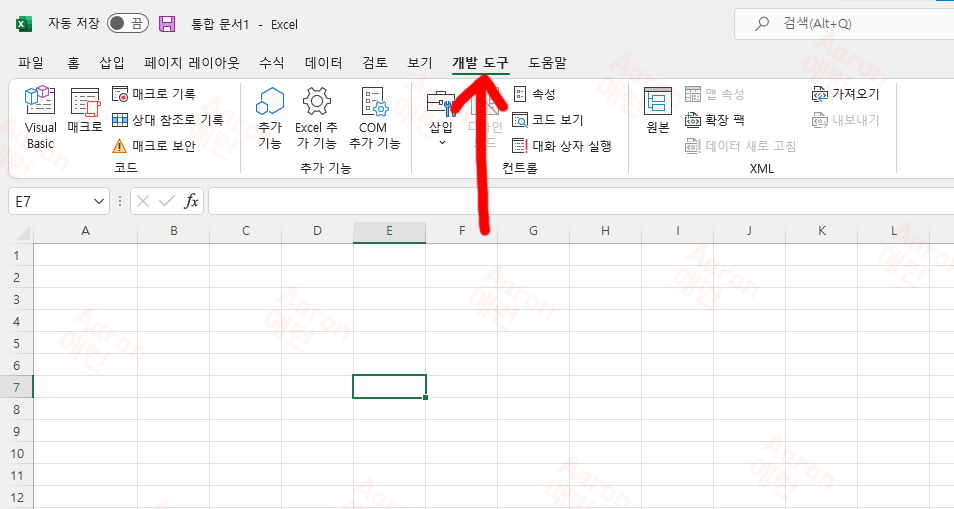Open XML 원본 (Source) pane
The height and width of the screenshot is (509, 954).
(x=658, y=111)
